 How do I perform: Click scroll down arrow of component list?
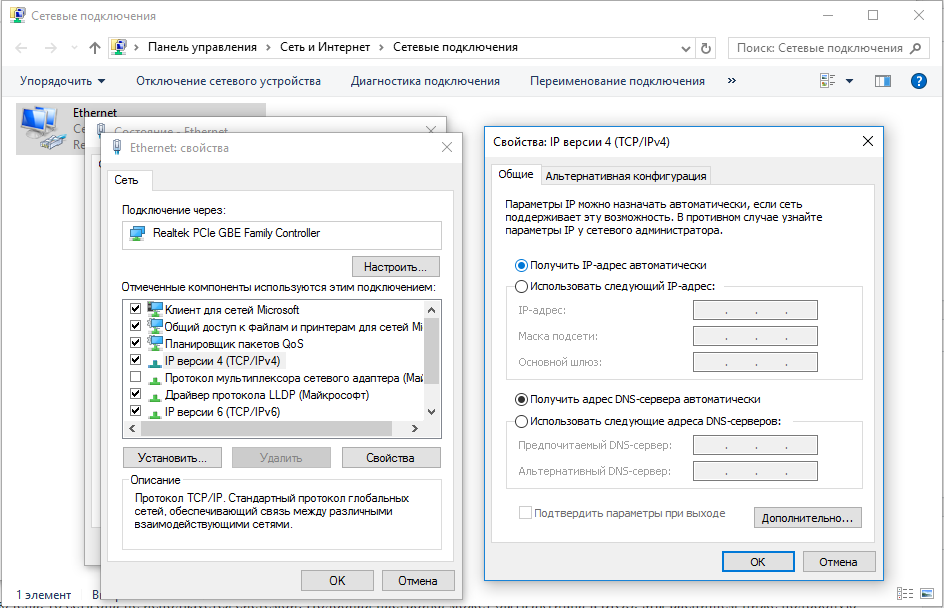[431, 412]
